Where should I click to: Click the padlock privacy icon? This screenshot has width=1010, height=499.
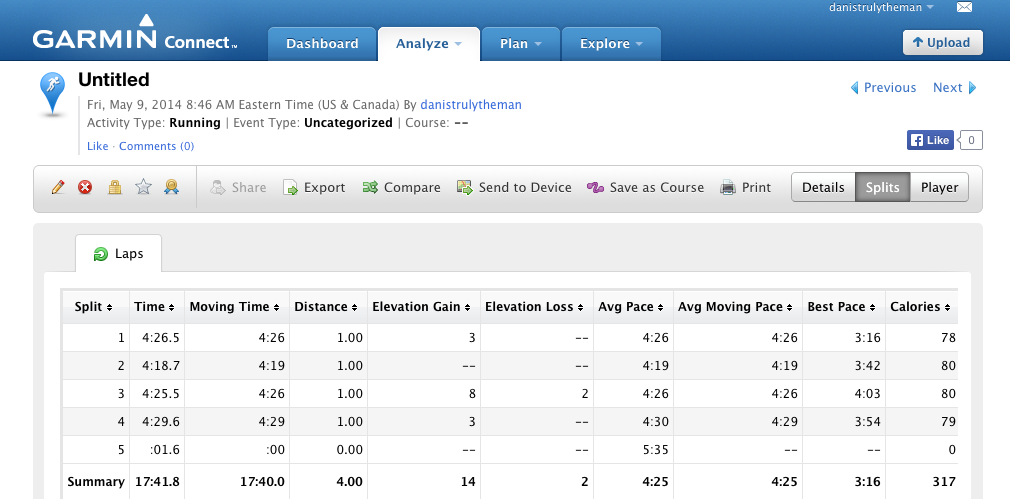click(115, 187)
